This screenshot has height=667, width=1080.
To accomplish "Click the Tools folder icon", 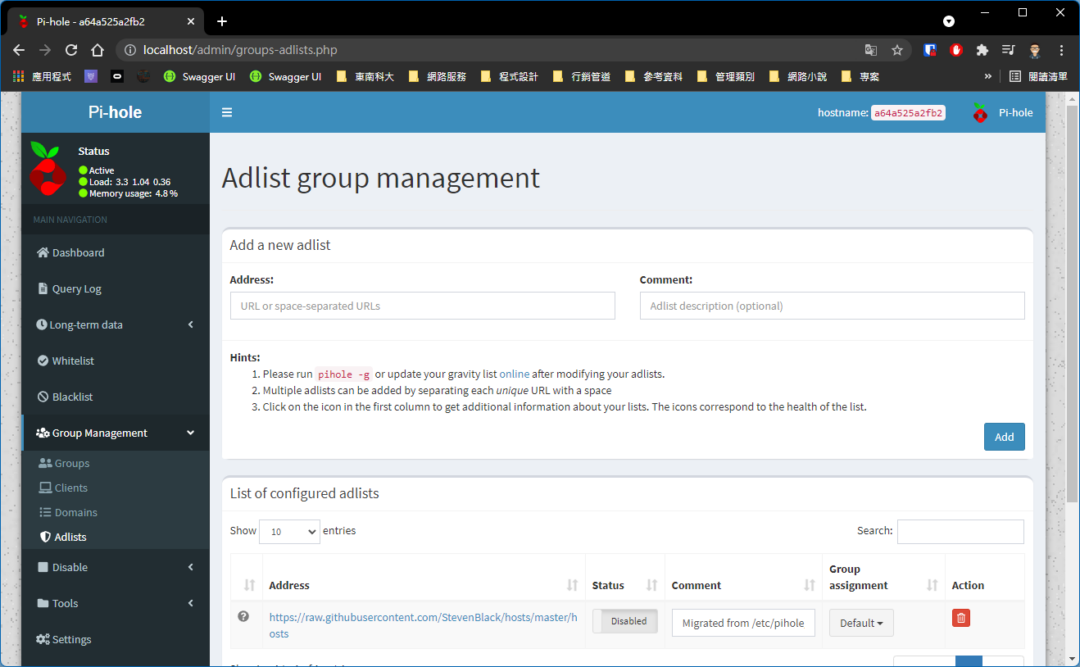I will coord(43,603).
